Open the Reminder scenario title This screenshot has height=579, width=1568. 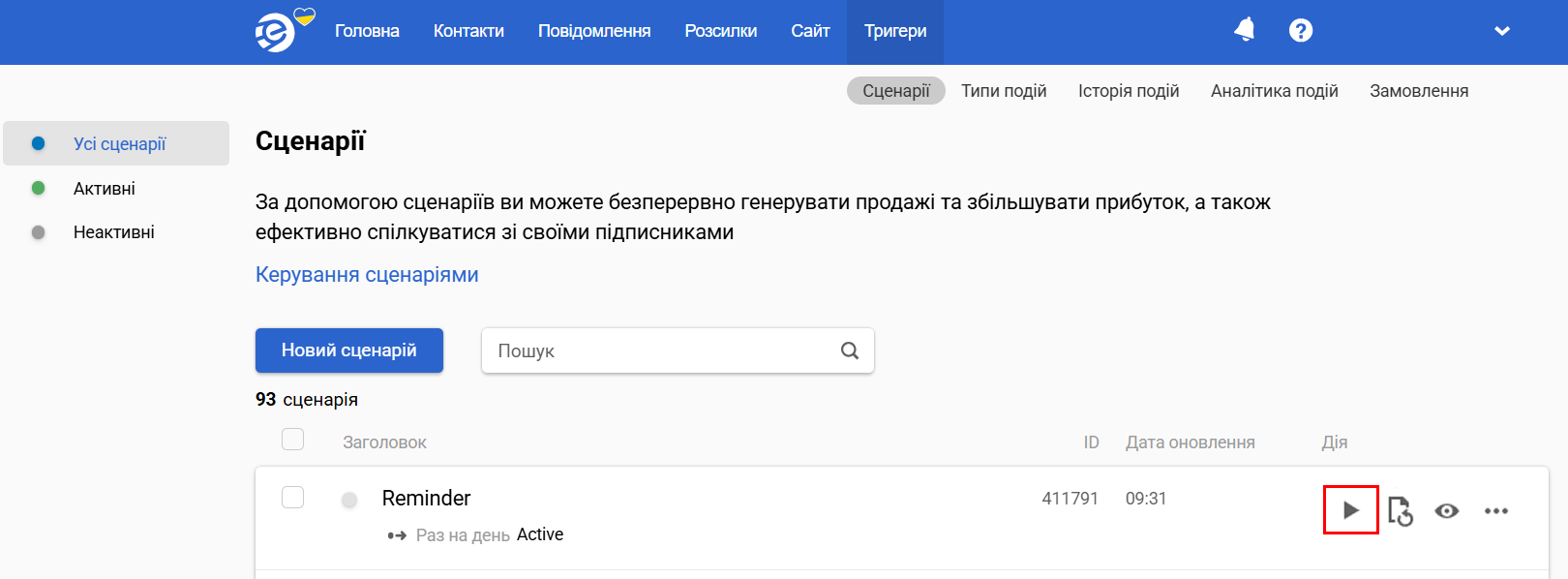(x=426, y=498)
